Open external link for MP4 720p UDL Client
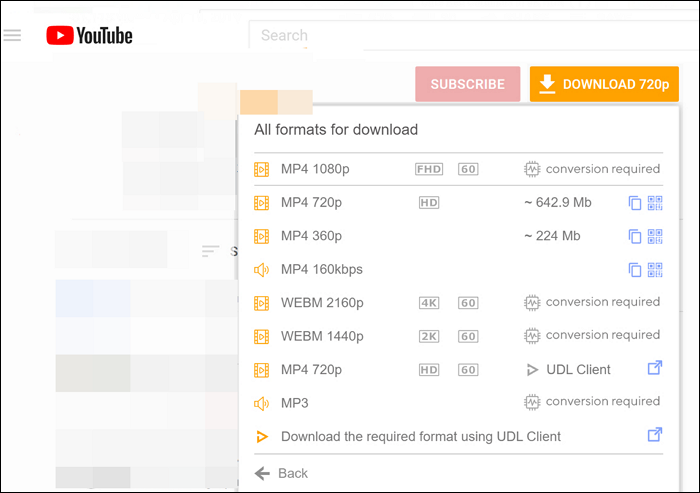This screenshot has width=700, height=493. 655,368
